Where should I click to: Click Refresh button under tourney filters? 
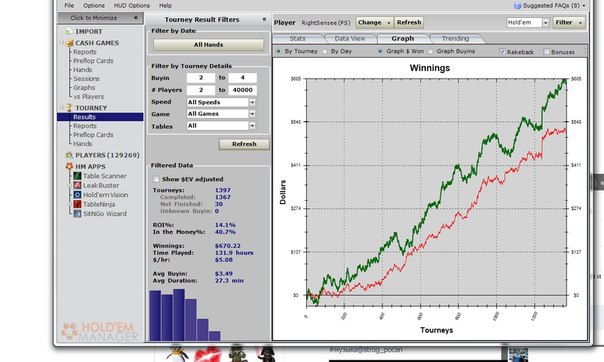pos(244,144)
